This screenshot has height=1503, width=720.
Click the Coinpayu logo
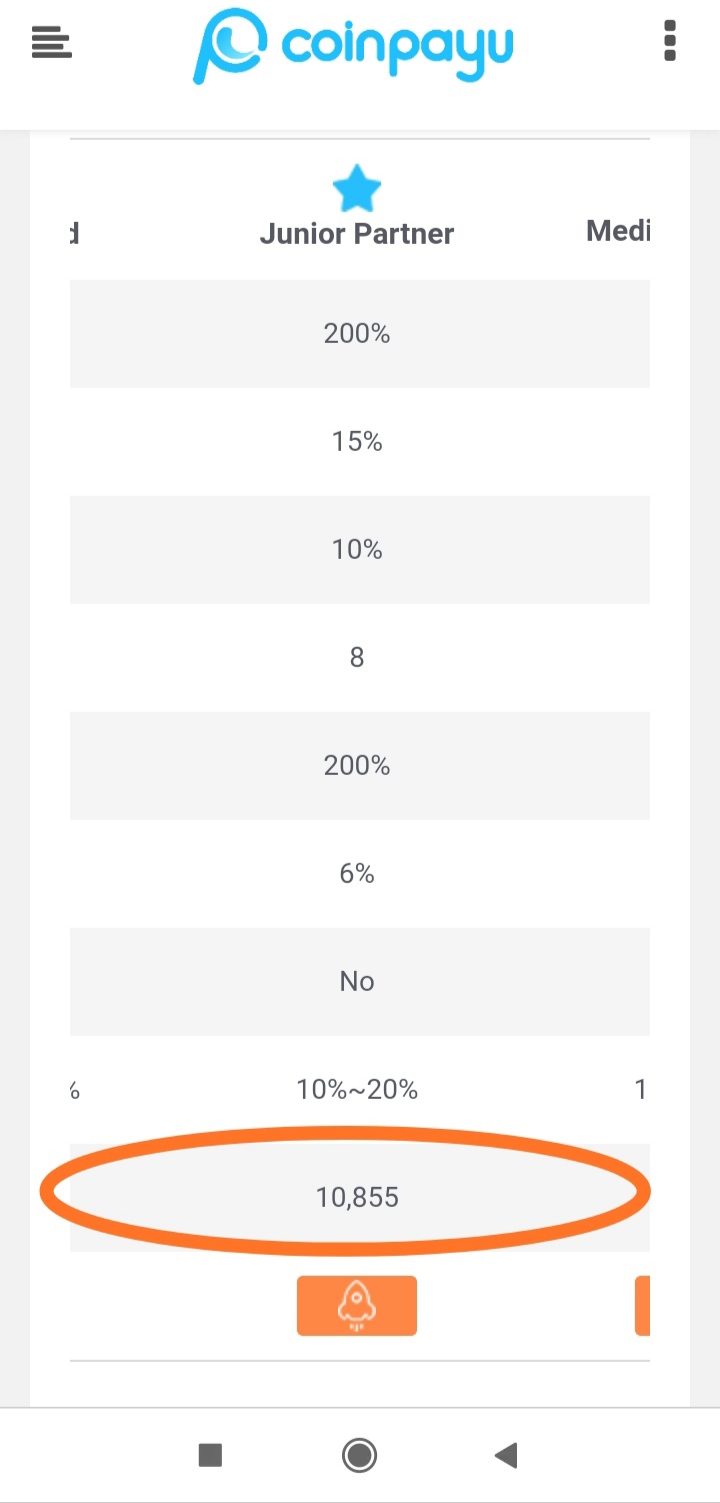pos(353,46)
